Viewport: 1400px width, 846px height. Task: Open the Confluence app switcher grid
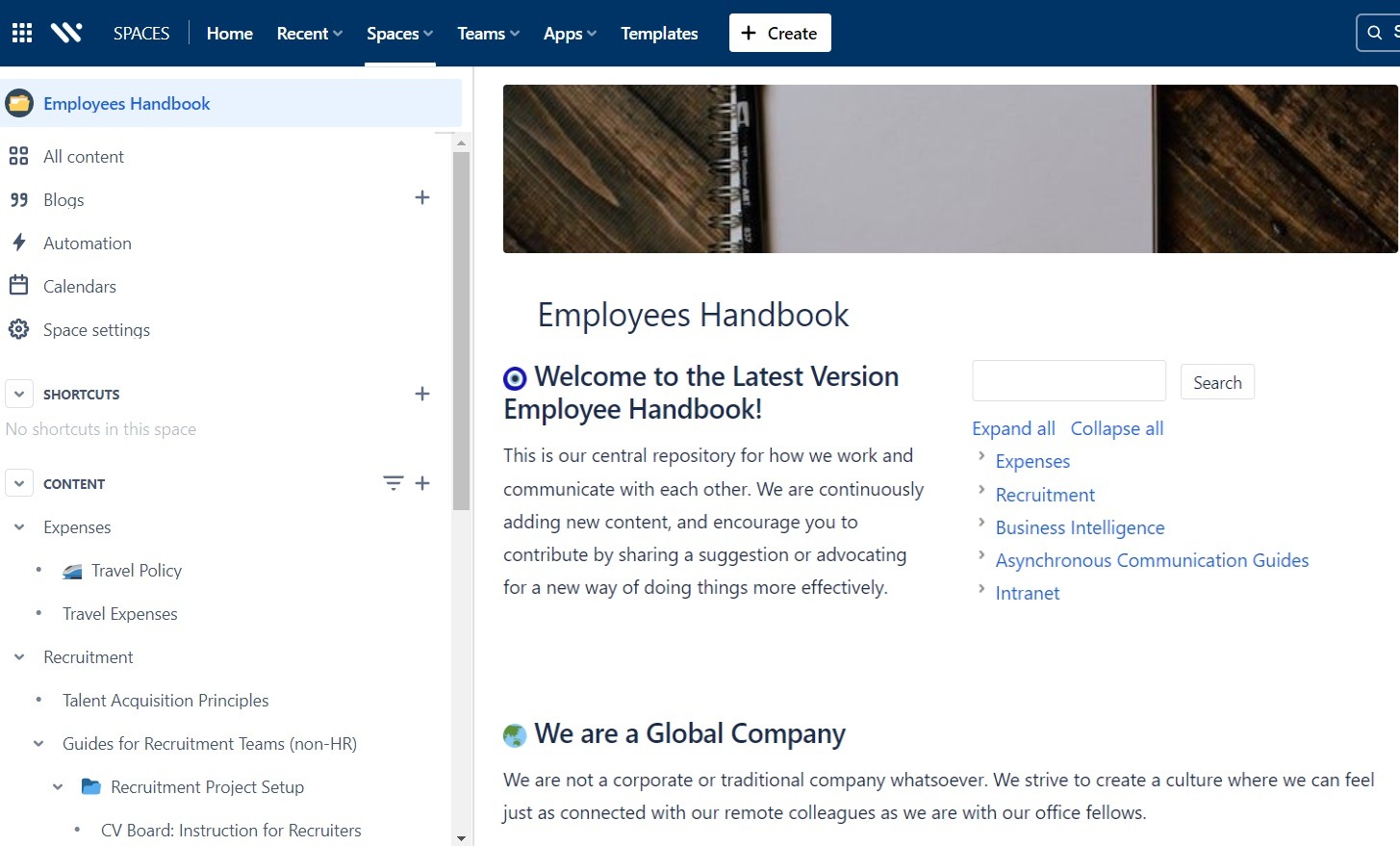20,32
